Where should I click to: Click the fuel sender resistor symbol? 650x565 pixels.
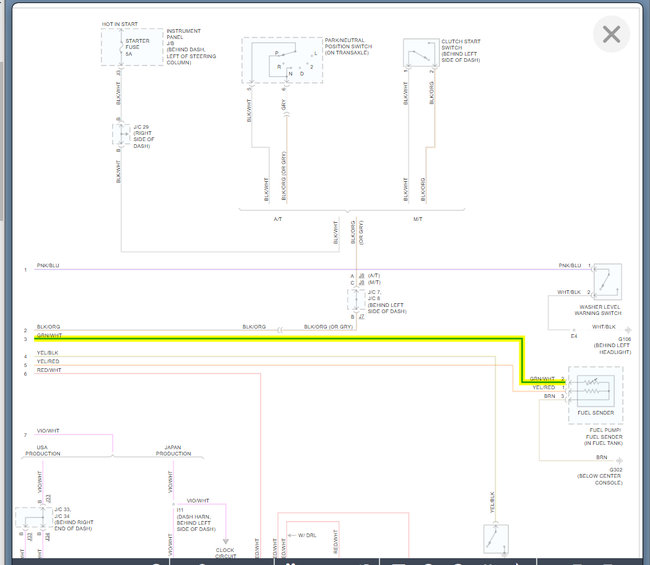pos(596,391)
